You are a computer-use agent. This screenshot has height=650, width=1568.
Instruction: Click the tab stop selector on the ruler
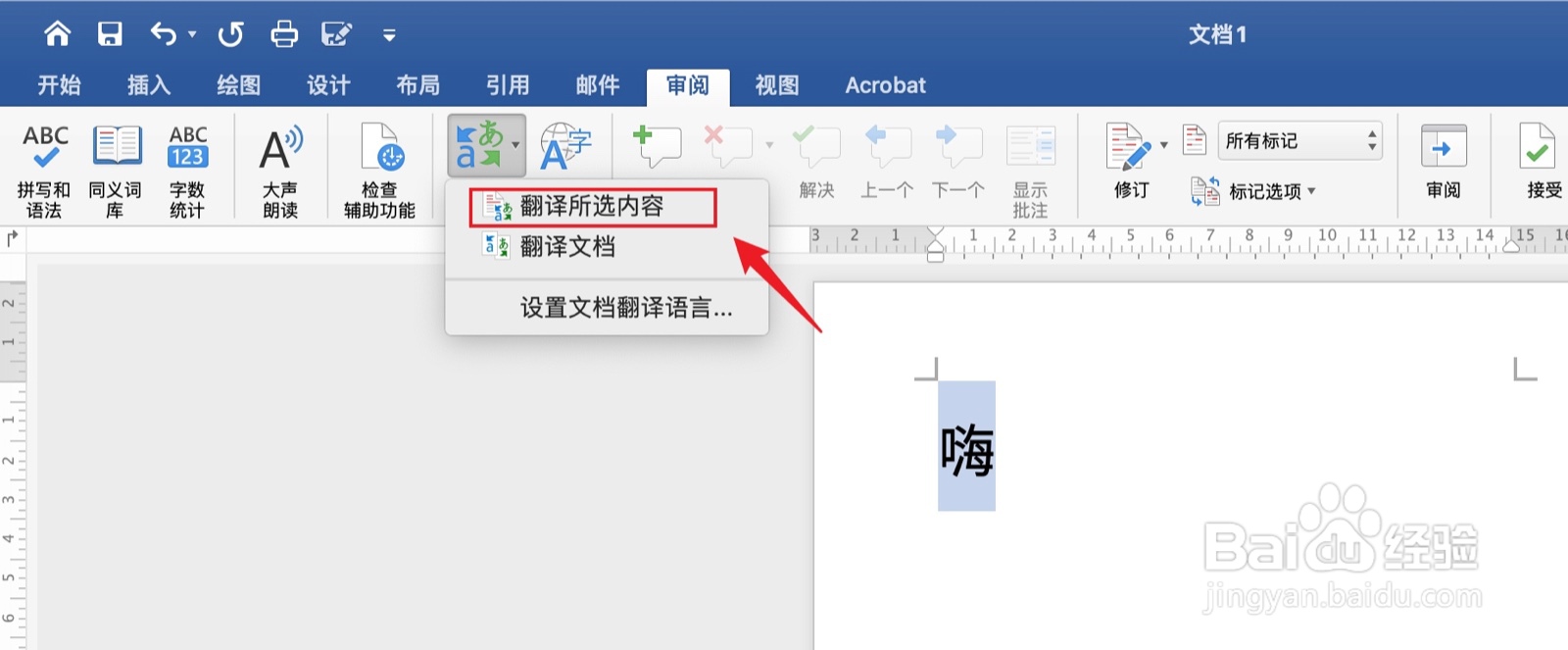(13, 237)
